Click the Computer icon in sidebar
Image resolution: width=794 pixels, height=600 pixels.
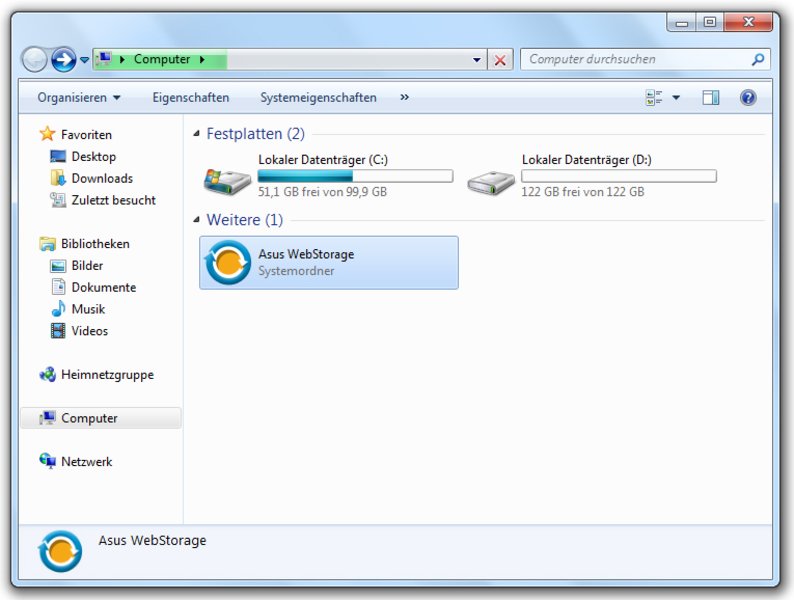[x=48, y=418]
